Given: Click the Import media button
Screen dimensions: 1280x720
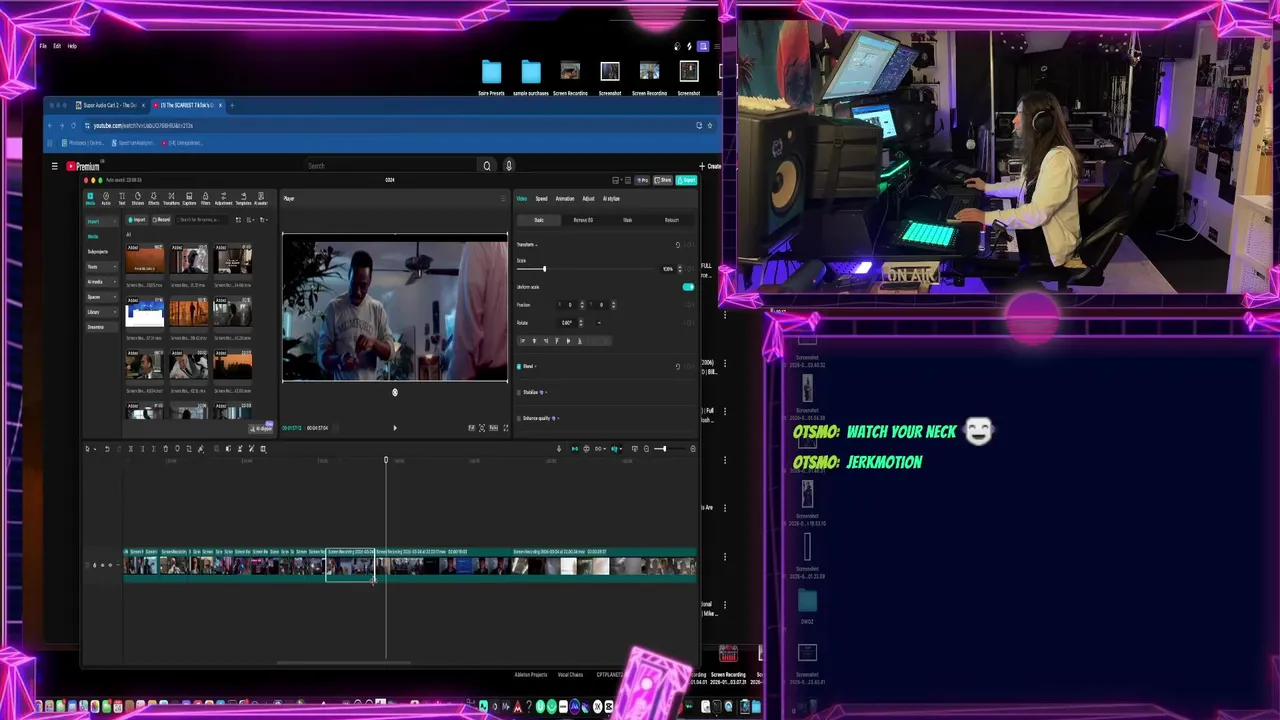Looking at the screenshot, I should coord(137,220).
